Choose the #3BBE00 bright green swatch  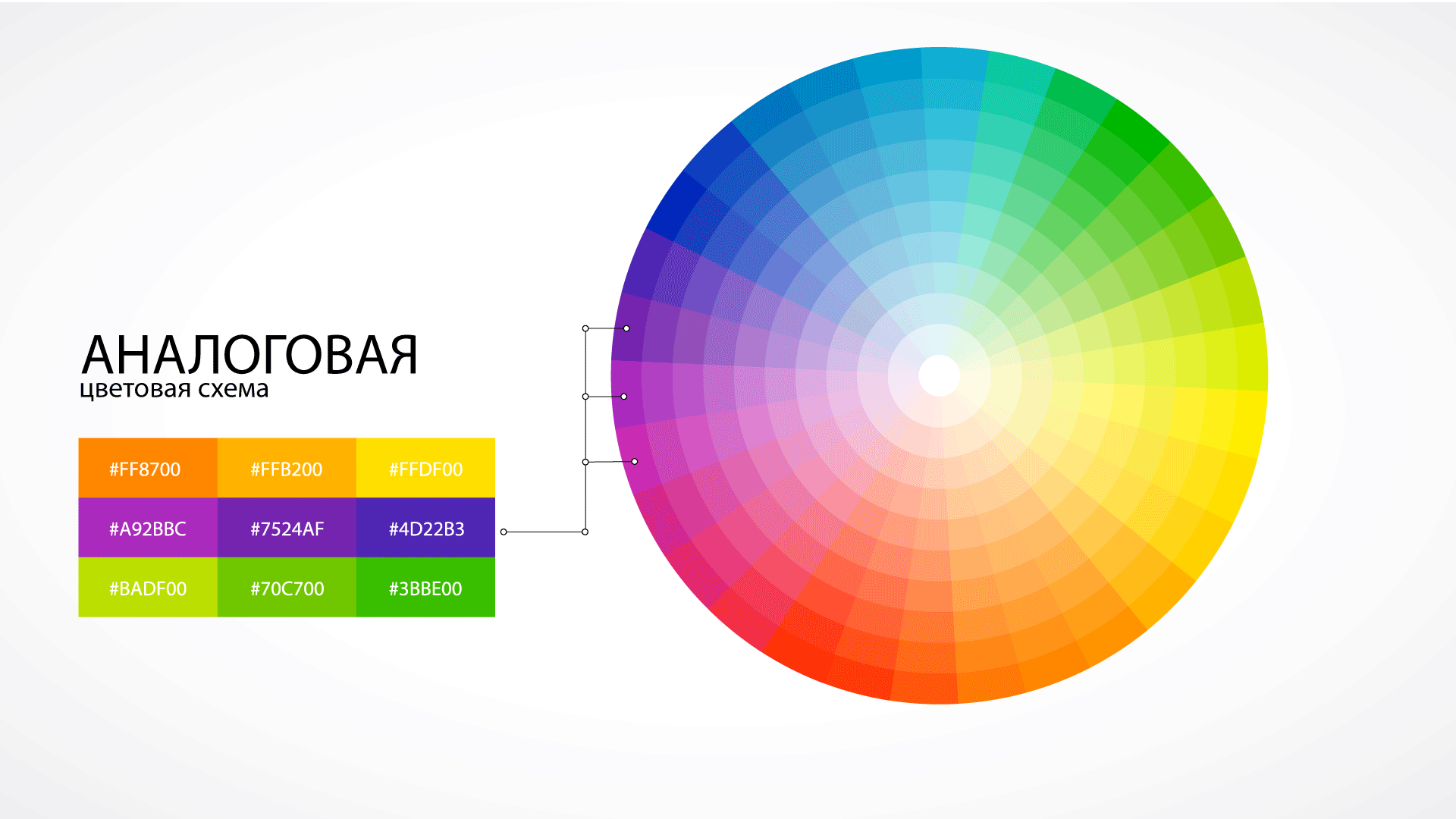point(425,587)
